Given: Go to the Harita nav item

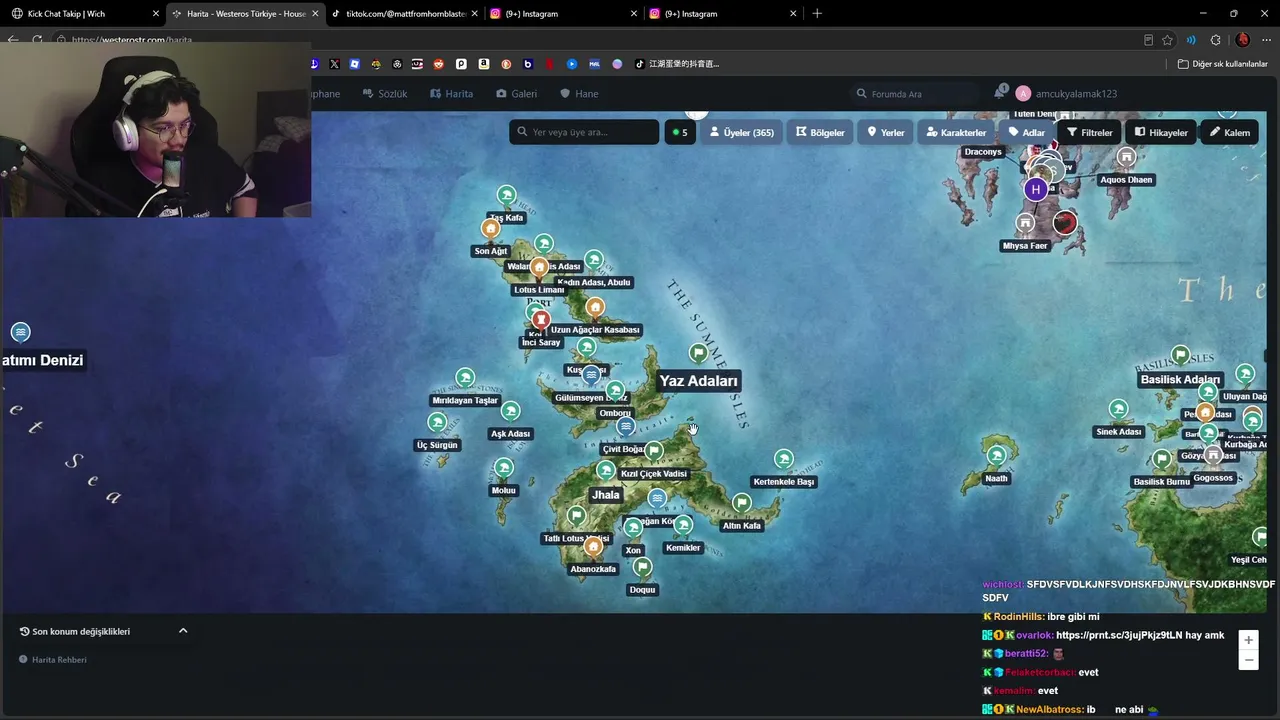Looking at the screenshot, I should pyautogui.click(x=452, y=94).
